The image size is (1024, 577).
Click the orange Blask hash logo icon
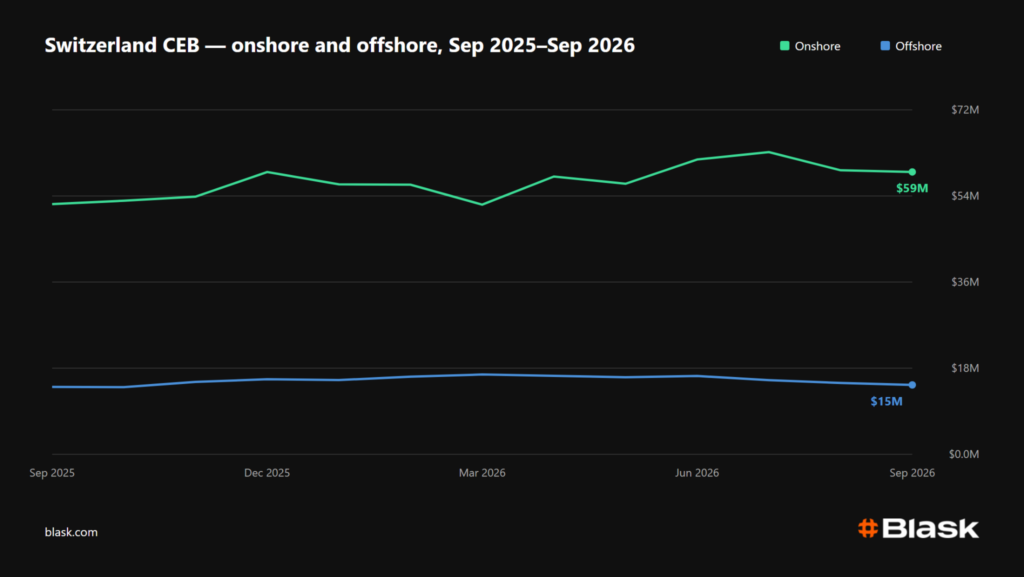tap(868, 528)
